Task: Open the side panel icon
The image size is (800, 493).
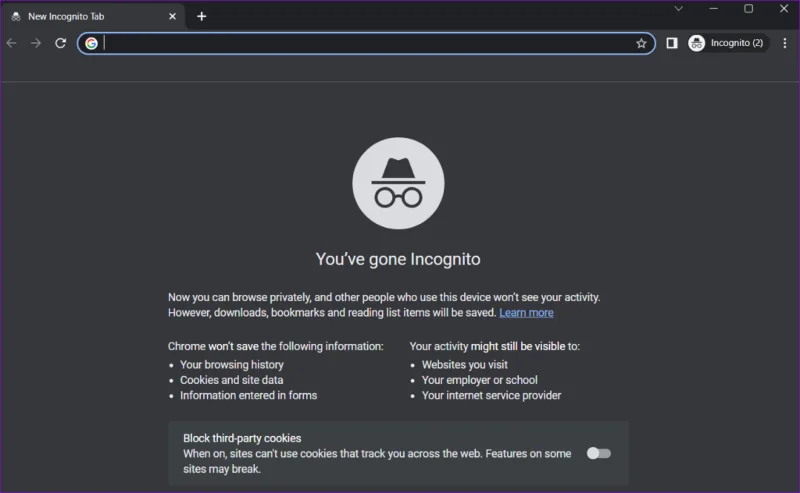Action: coord(672,43)
